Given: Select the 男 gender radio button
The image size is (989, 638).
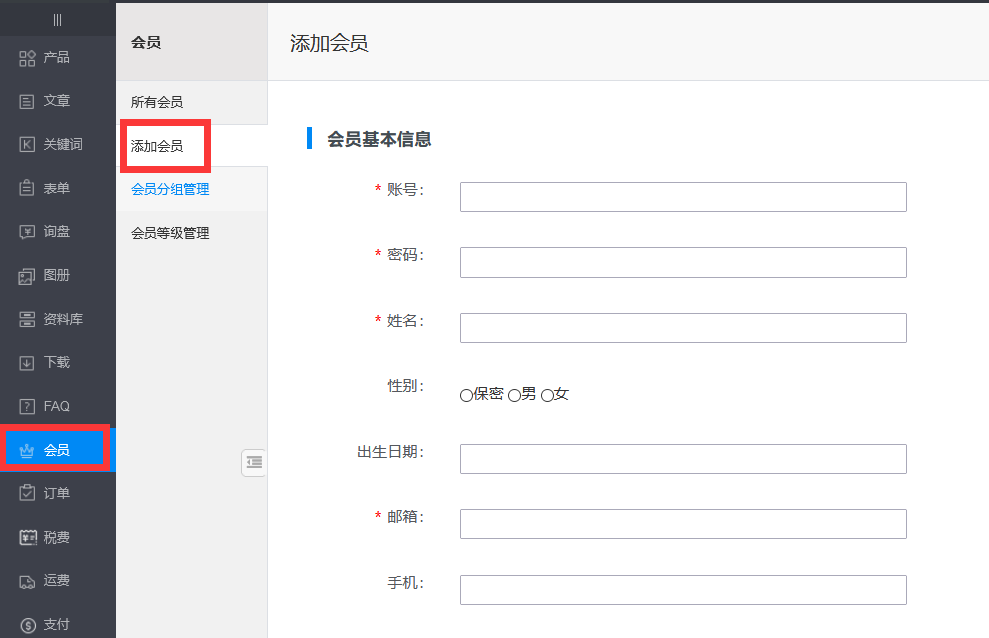Looking at the screenshot, I should pyautogui.click(x=515, y=395).
